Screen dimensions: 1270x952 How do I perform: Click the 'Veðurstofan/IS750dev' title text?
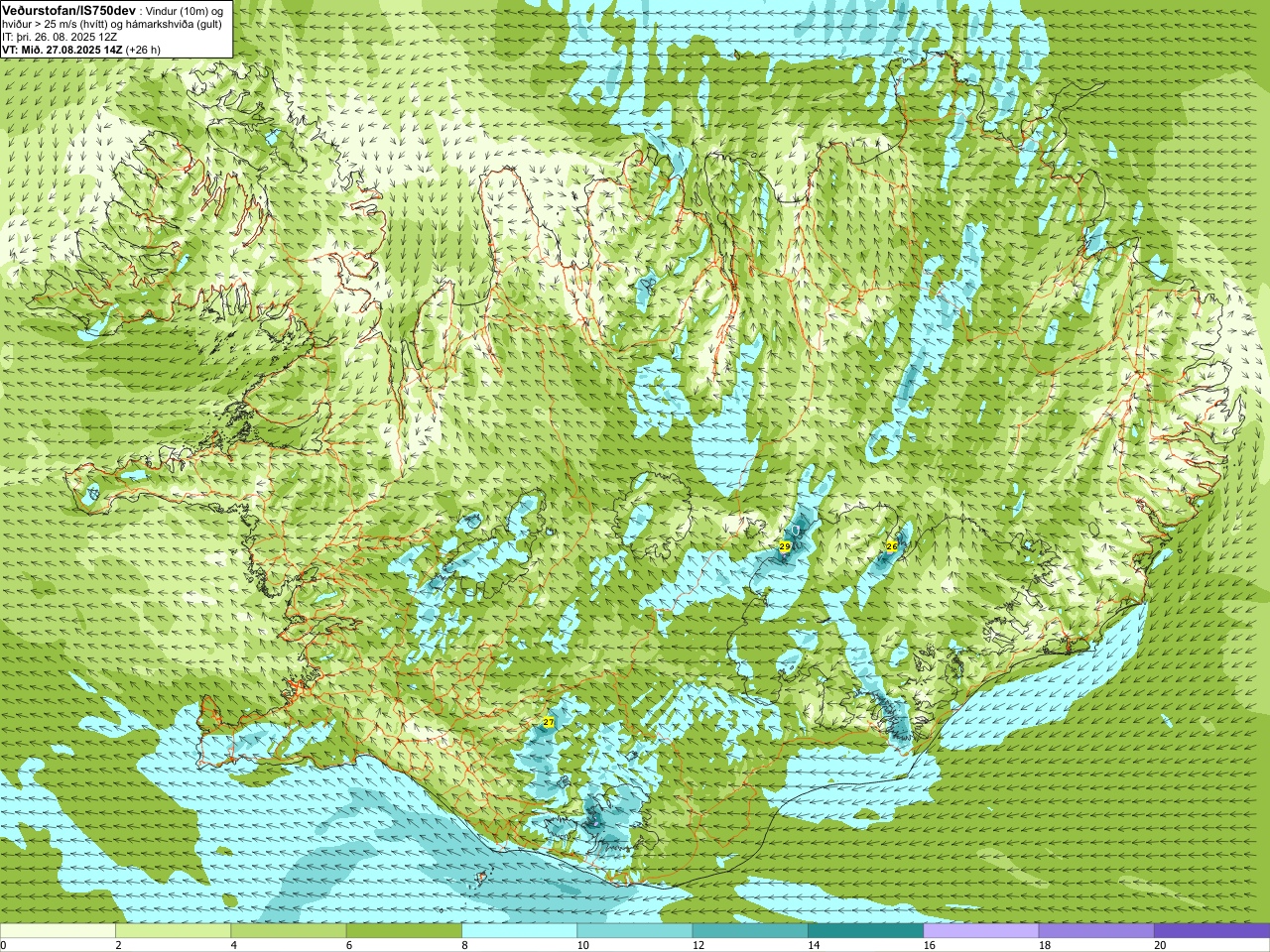(x=68, y=10)
